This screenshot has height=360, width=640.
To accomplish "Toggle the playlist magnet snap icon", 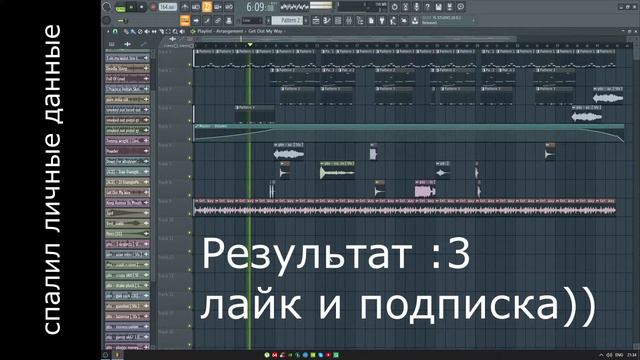I will [x=115, y=31].
